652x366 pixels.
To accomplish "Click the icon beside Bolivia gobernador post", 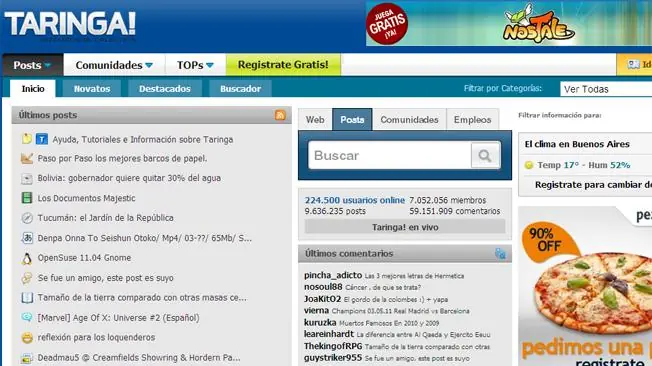I will click(x=27, y=178).
